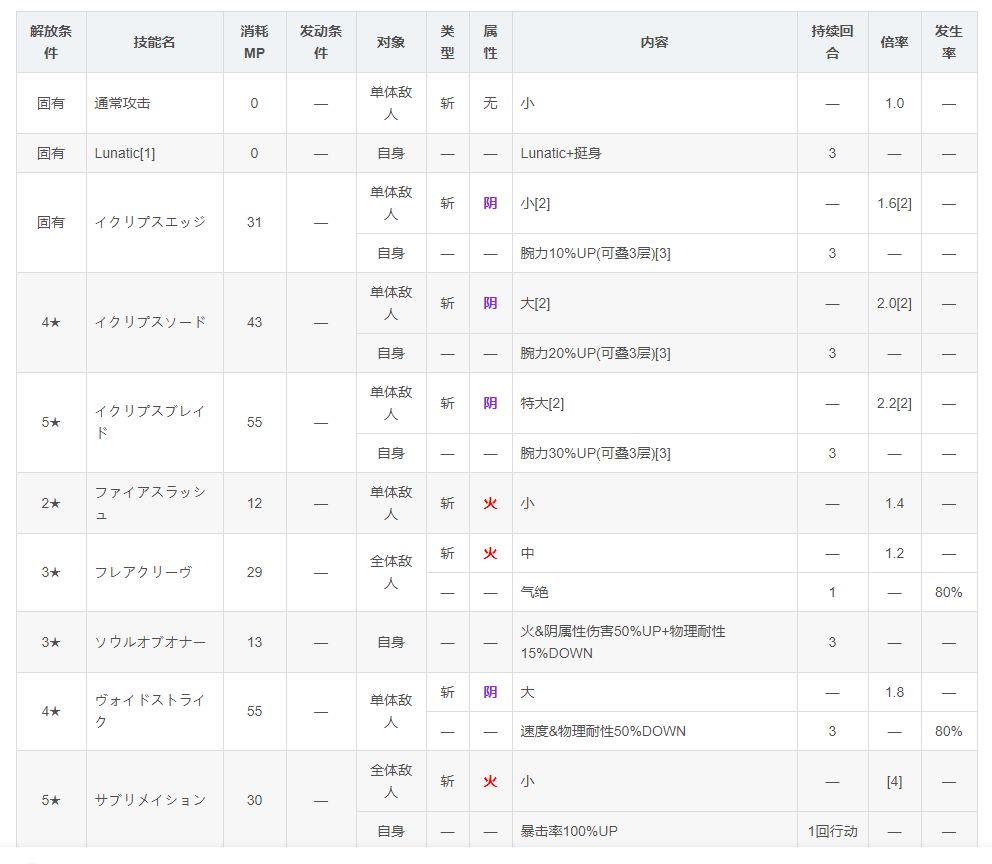Screen dimensions: 992x864
Task: Click the 内容 column header
Action: [654, 42]
